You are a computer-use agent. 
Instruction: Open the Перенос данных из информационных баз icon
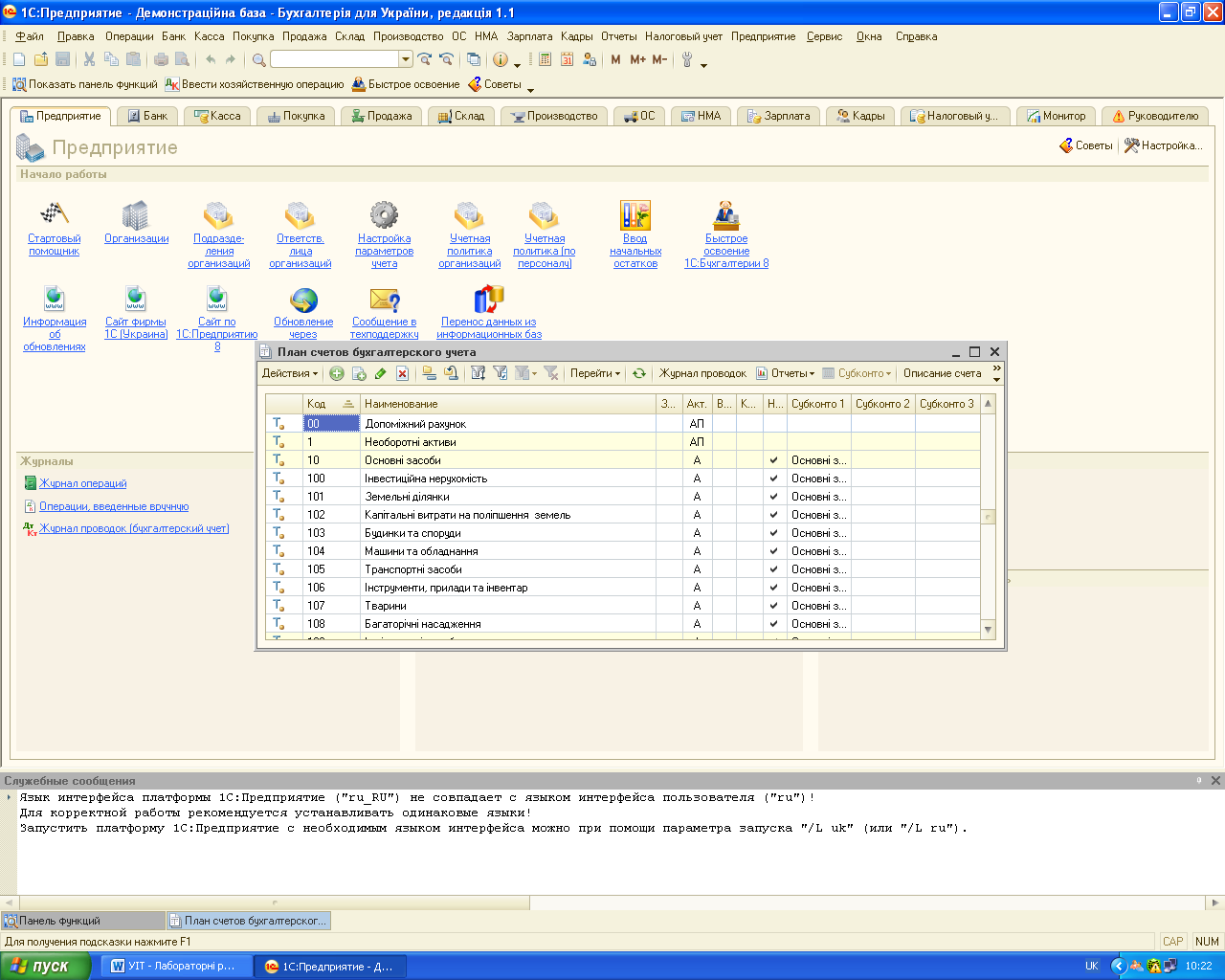coord(489,300)
